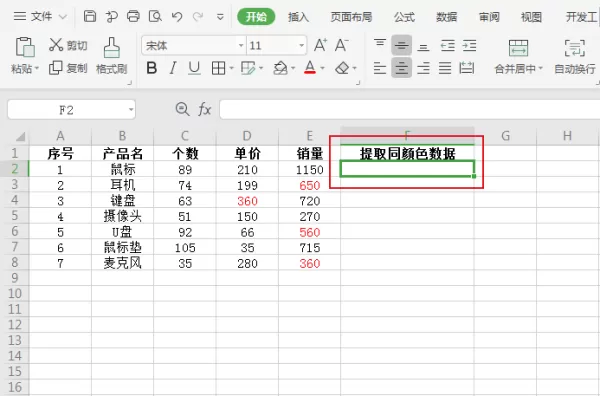The height and width of the screenshot is (396, 600).
Task: Increase indent of cell content
Action: (x=469, y=45)
